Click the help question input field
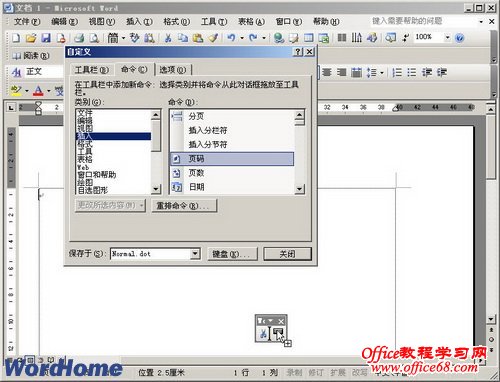This screenshot has height=382, width=500. click(423, 21)
